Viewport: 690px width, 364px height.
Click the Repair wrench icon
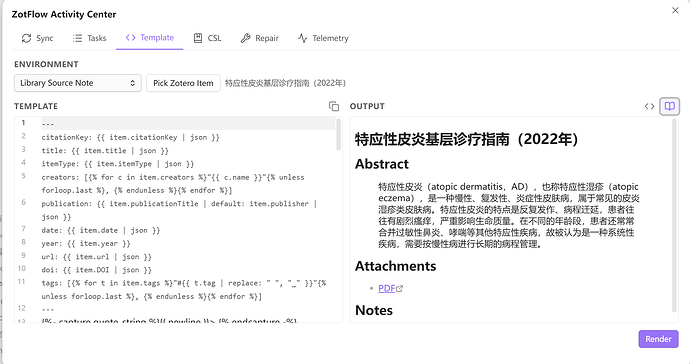coord(246,38)
